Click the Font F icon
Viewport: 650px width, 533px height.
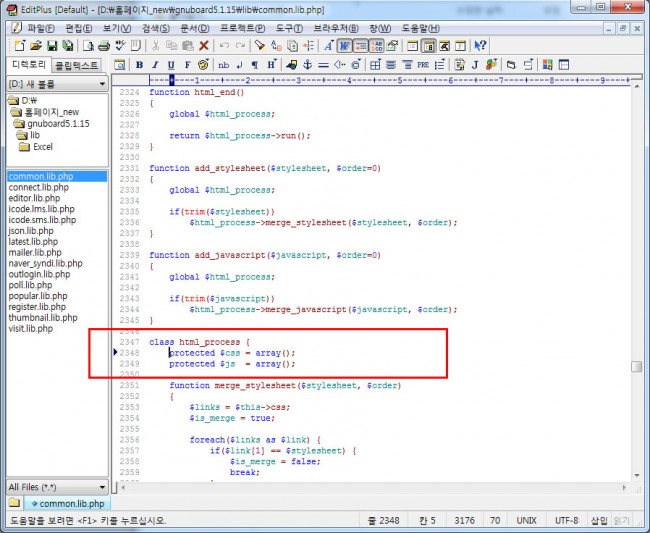point(187,65)
